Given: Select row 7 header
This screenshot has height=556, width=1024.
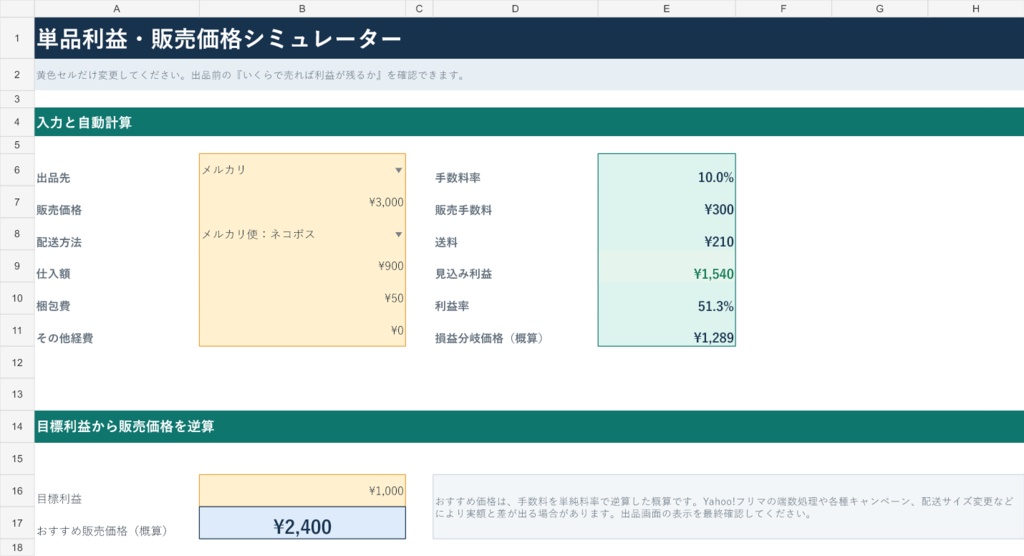Looking at the screenshot, I should coord(17,202).
